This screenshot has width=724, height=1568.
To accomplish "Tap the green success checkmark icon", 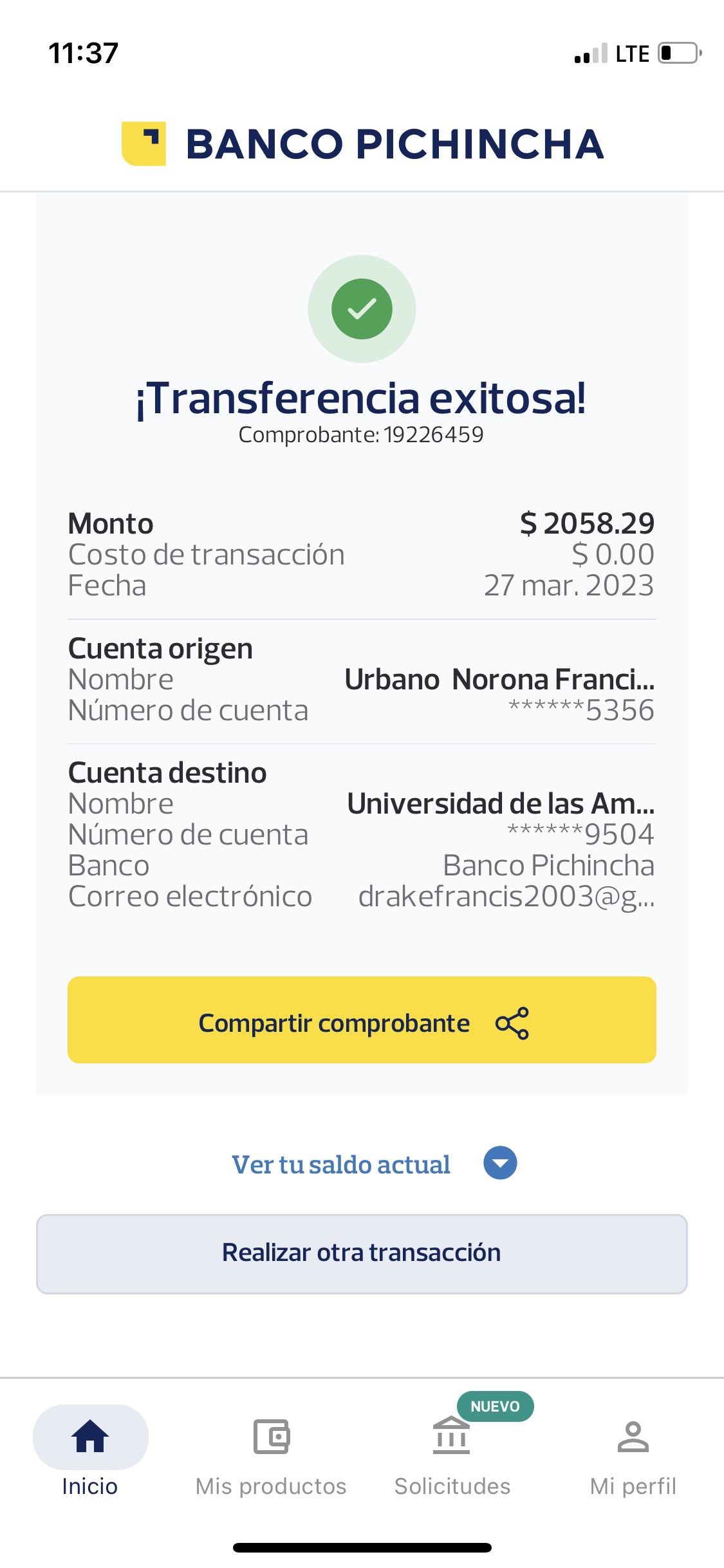I will click(x=362, y=309).
